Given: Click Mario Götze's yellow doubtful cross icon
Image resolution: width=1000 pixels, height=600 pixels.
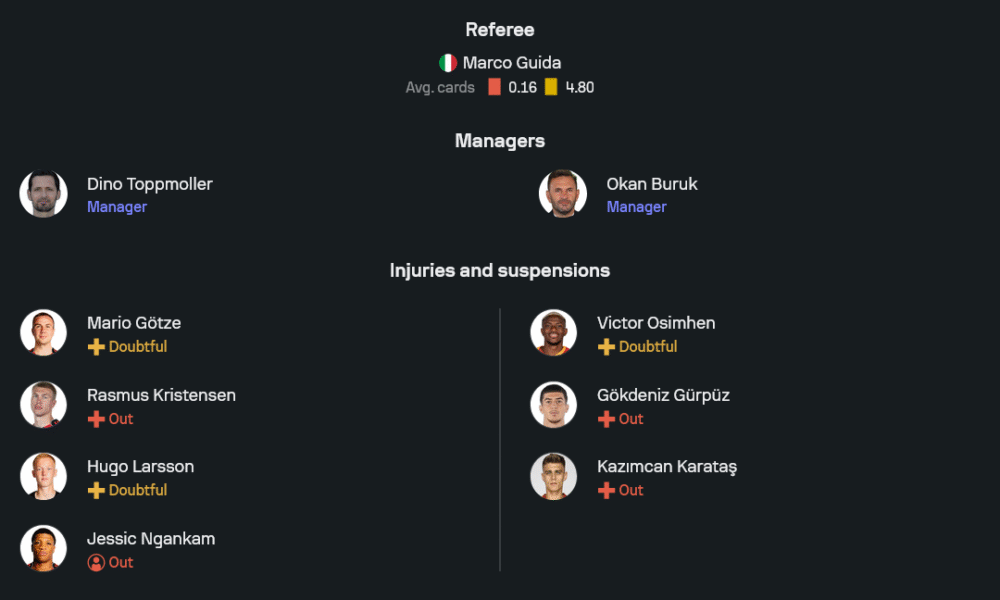Looking at the screenshot, I should coord(96,347).
